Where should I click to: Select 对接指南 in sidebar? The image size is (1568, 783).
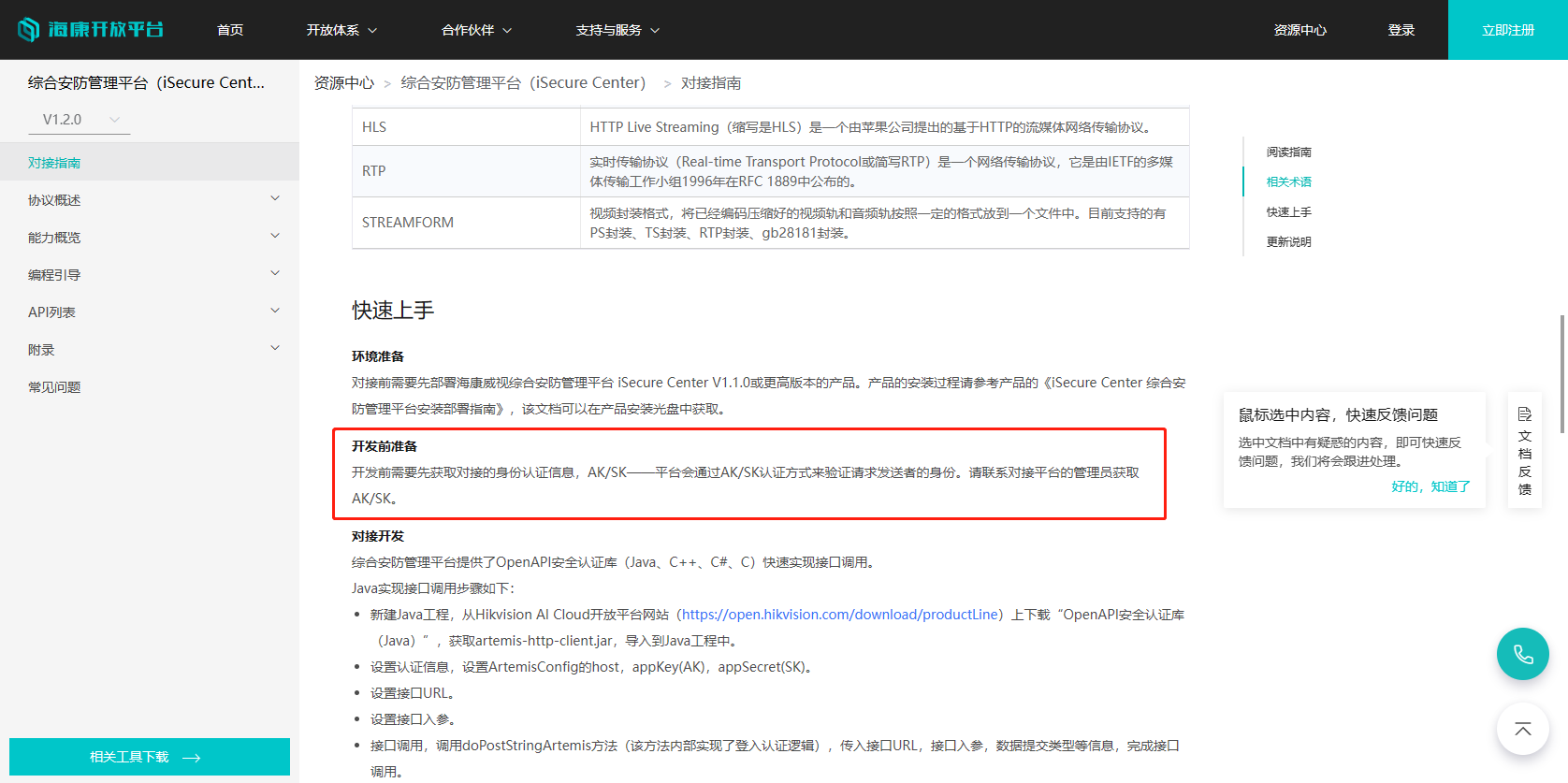tap(150, 162)
